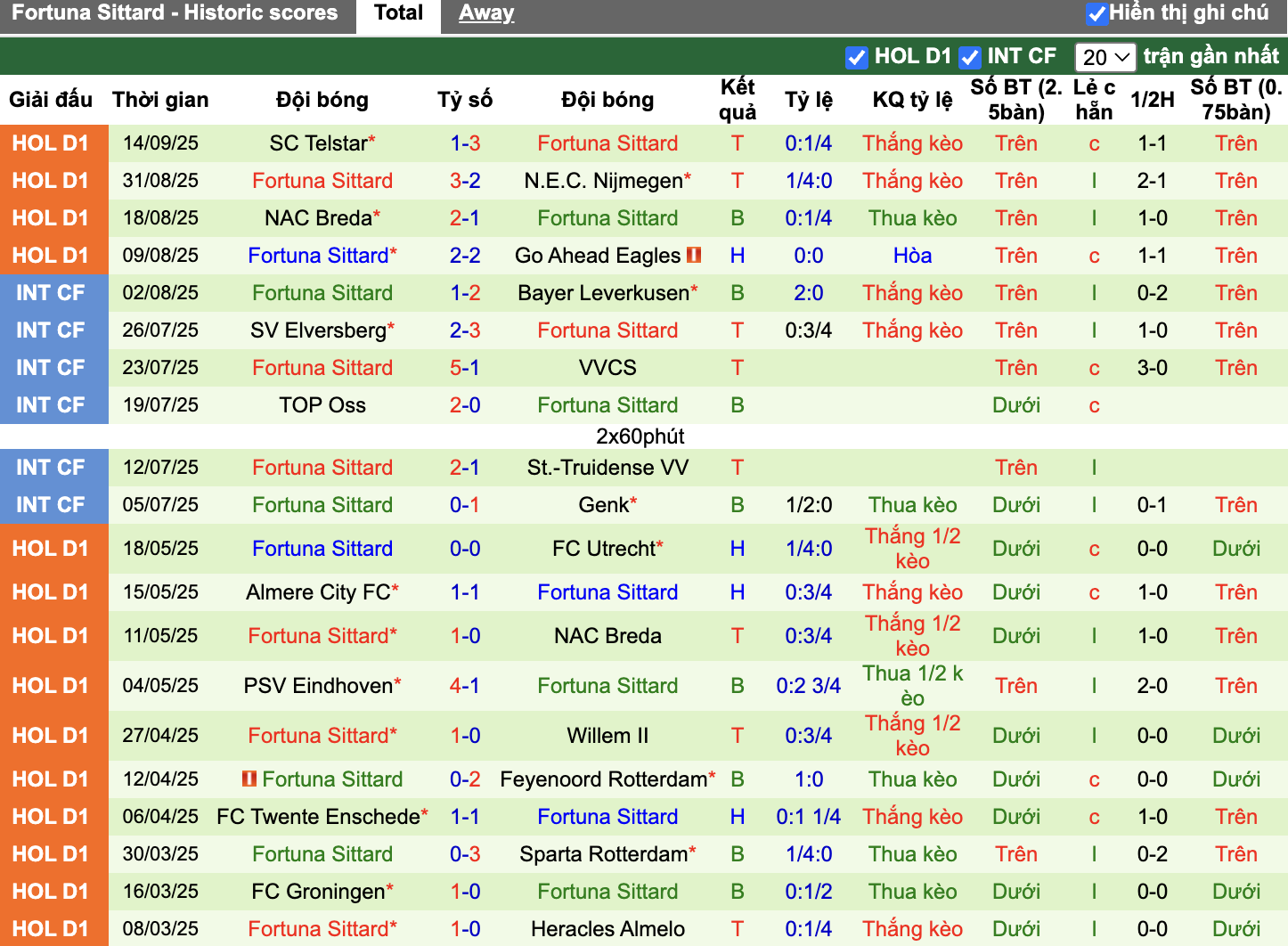Click the date 08/03/25
This screenshot has height=946, width=1288.
coord(160,929)
